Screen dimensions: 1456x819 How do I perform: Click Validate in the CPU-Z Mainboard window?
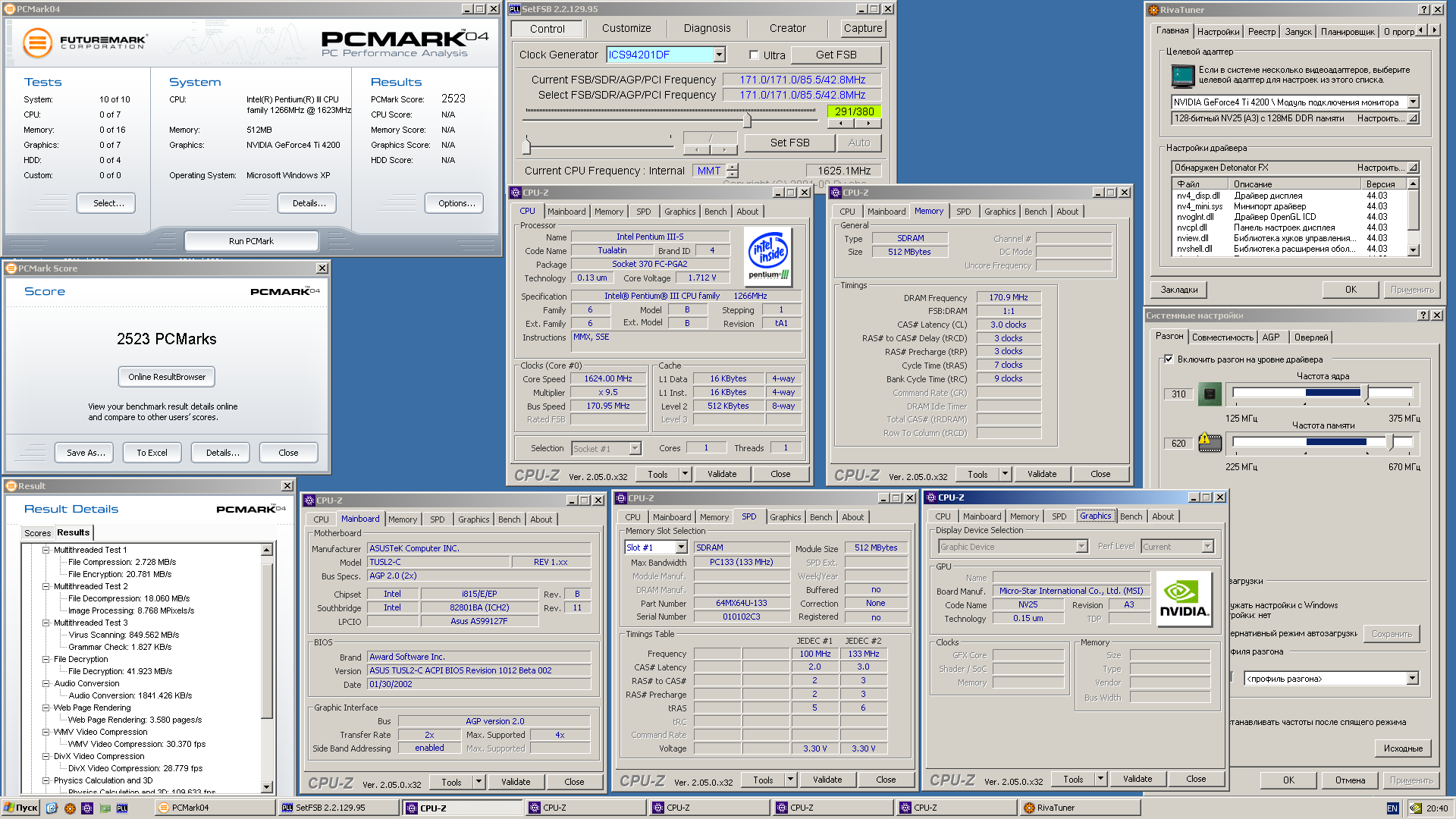point(516,782)
